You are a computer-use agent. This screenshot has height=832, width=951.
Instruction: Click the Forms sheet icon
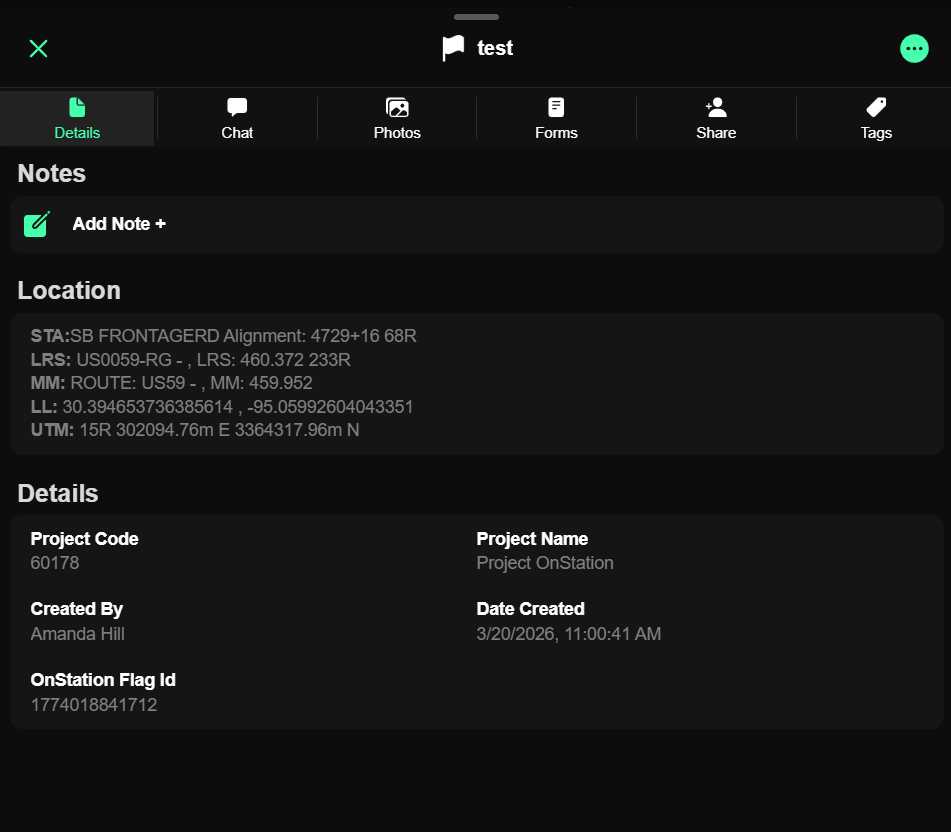pos(556,107)
